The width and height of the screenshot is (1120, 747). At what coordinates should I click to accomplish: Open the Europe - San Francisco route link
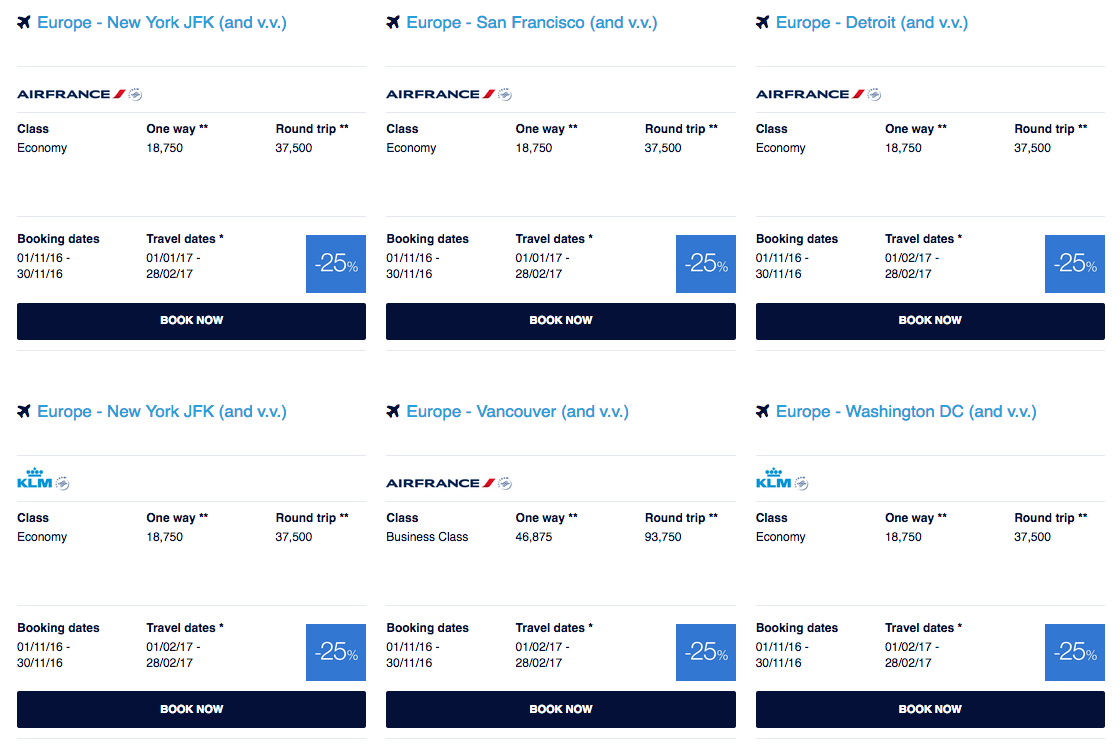click(531, 21)
